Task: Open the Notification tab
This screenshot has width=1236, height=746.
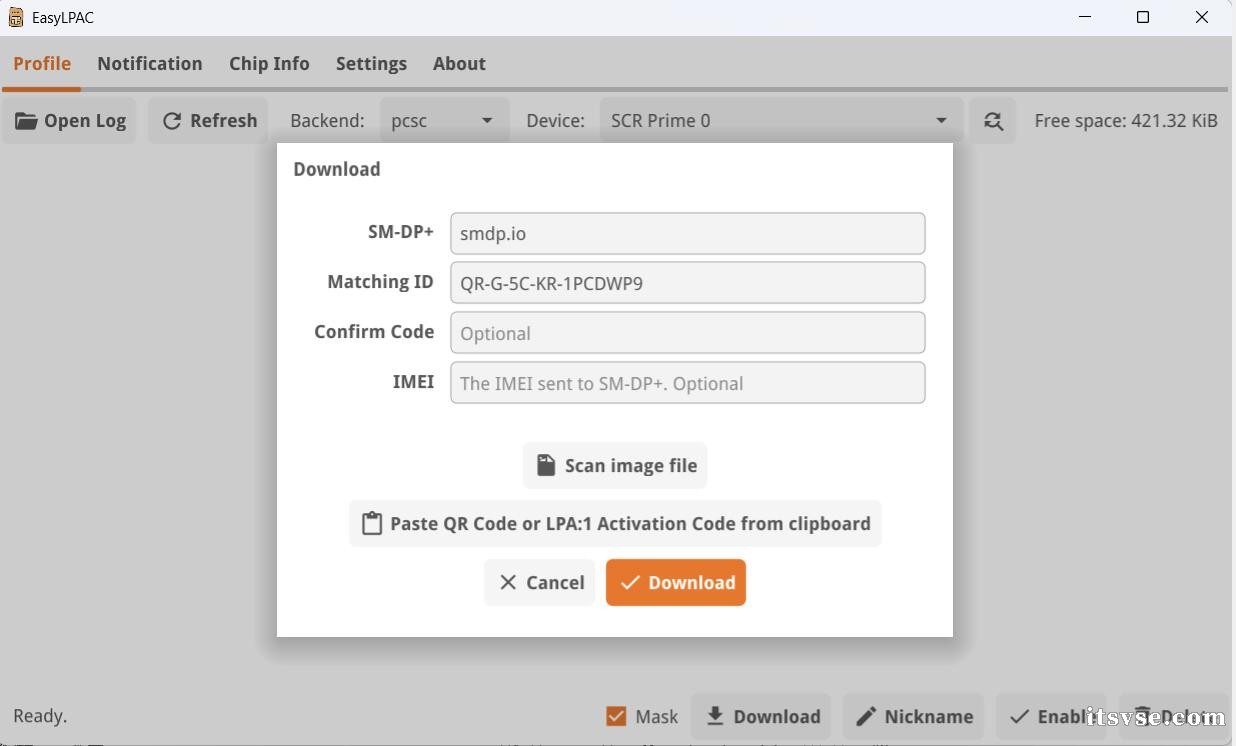Action: [150, 64]
